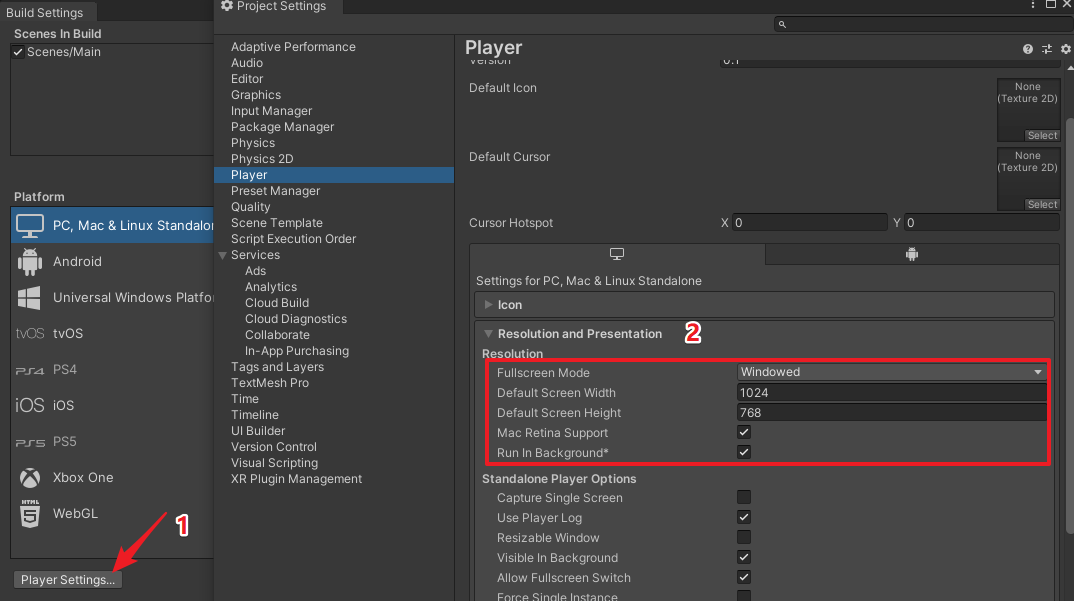
Task: Click the Default Cursor texture slot
Action: [1028, 179]
